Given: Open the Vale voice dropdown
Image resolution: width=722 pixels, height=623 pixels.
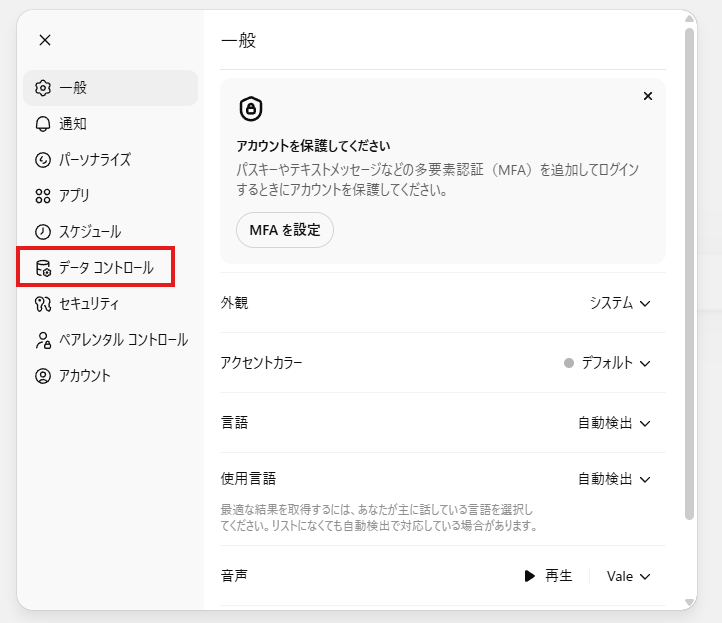Looking at the screenshot, I should tap(628, 576).
